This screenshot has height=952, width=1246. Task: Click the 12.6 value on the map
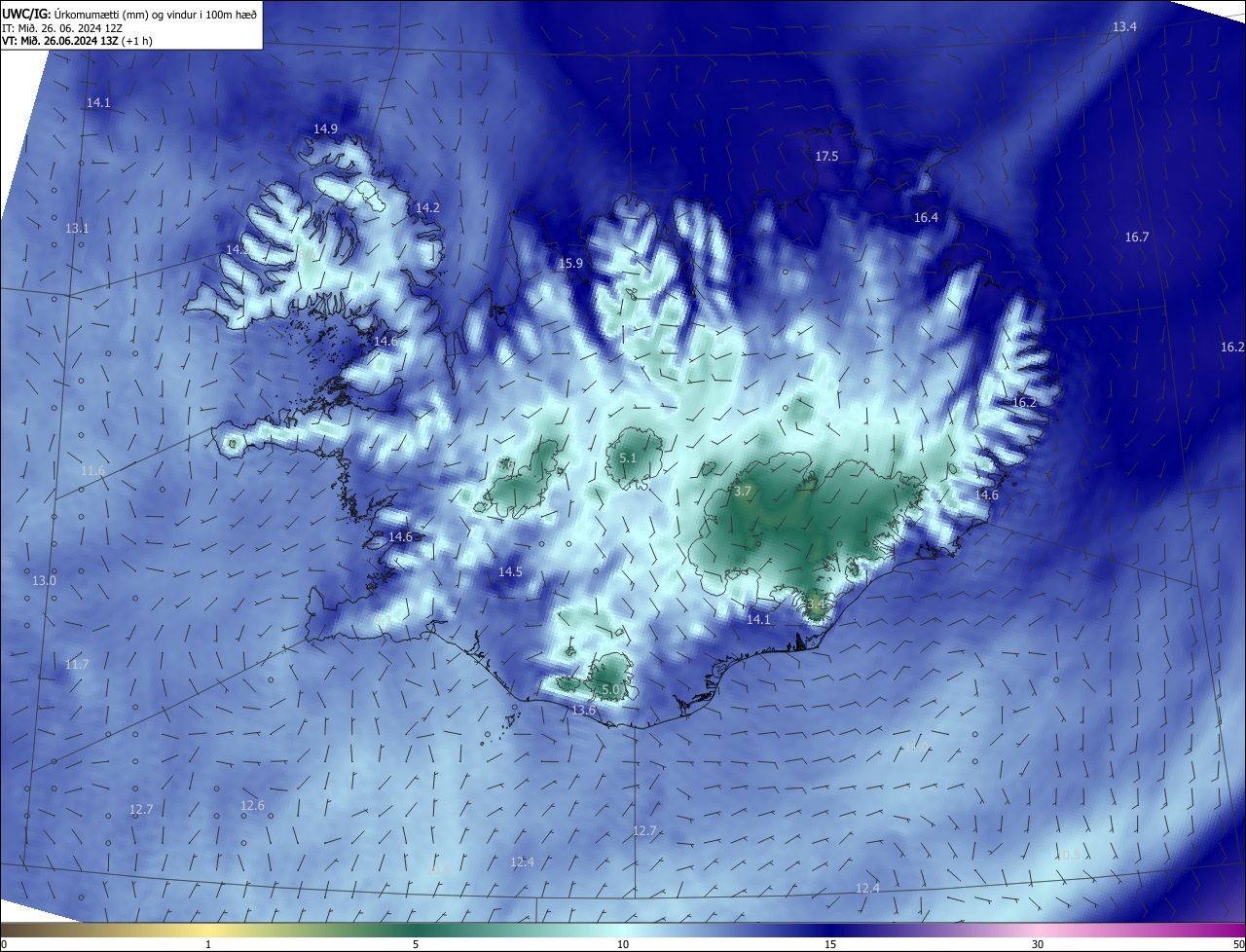252,806
